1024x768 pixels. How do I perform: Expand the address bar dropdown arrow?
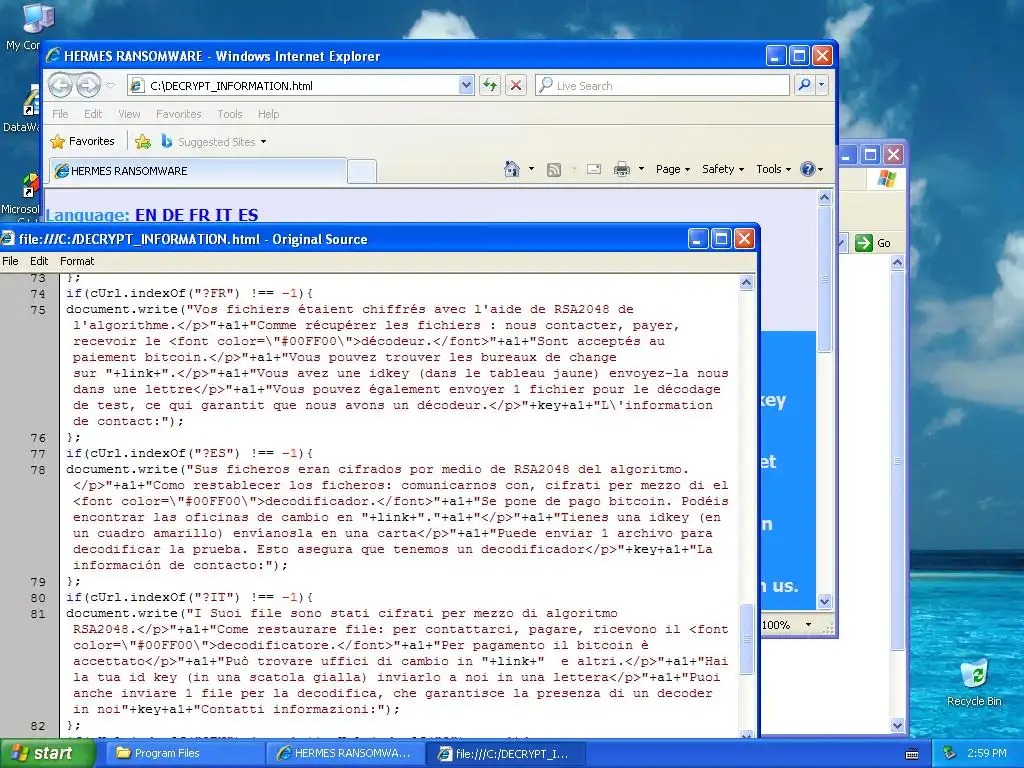[466, 85]
